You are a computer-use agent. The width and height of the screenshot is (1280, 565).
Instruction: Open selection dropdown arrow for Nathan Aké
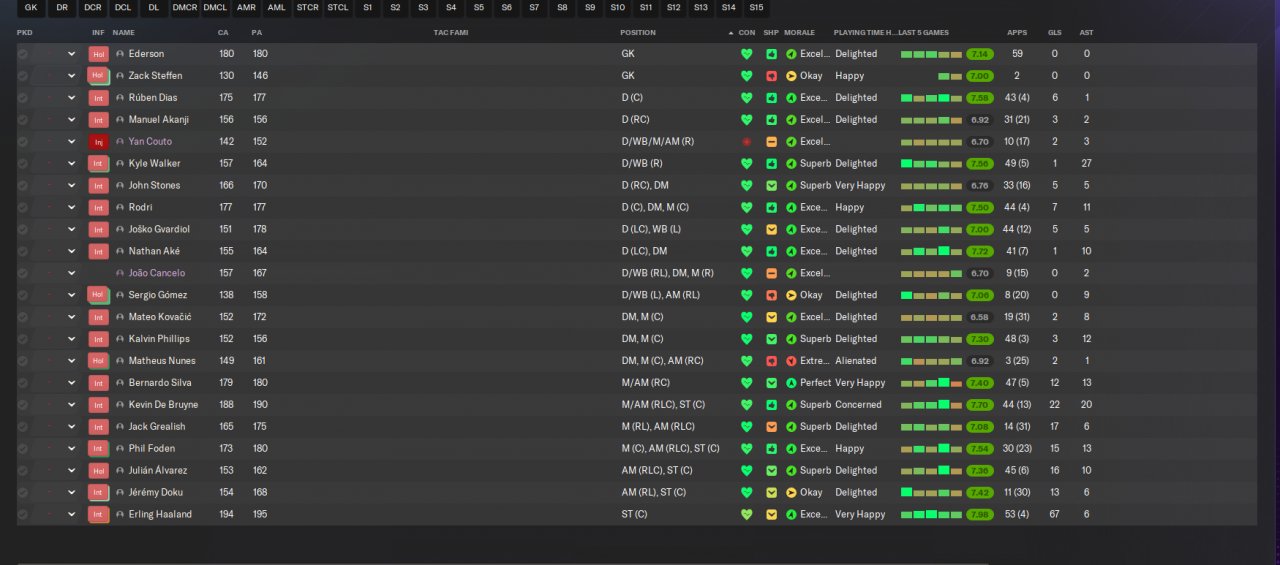tap(72, 251)
